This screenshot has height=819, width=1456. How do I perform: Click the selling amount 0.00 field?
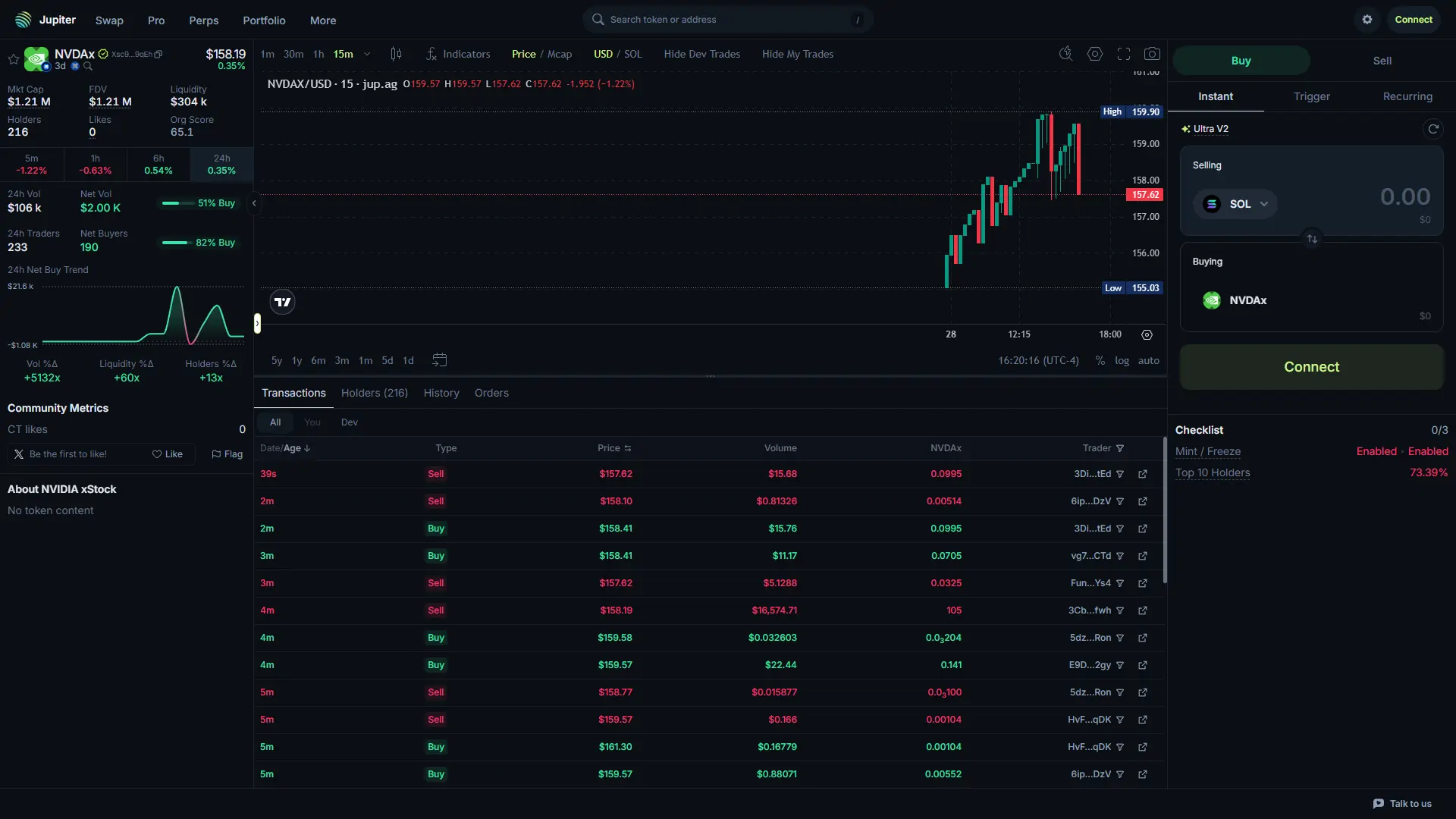pyautogui.click(x=1404, y=196)
